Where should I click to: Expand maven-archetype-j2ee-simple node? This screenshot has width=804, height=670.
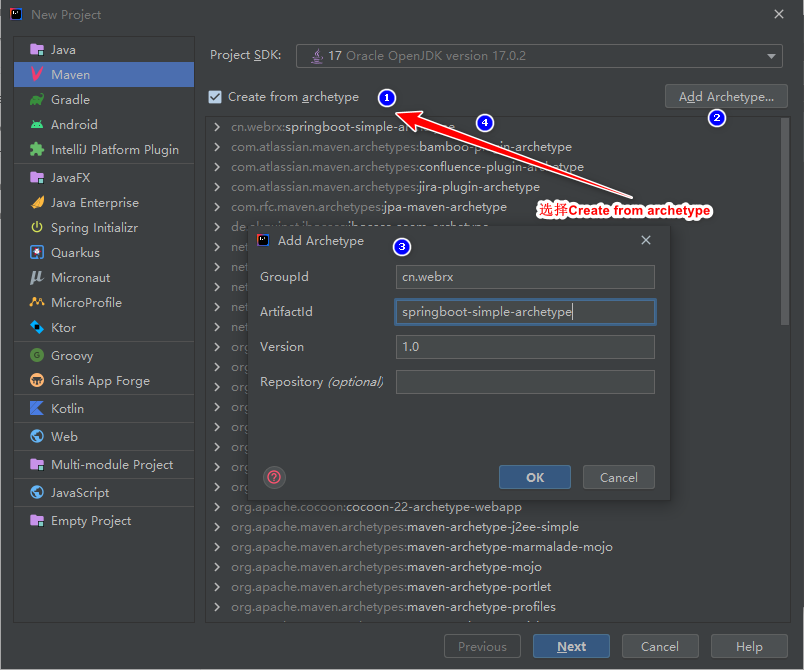pyautogui.click(x=217, y=527)
